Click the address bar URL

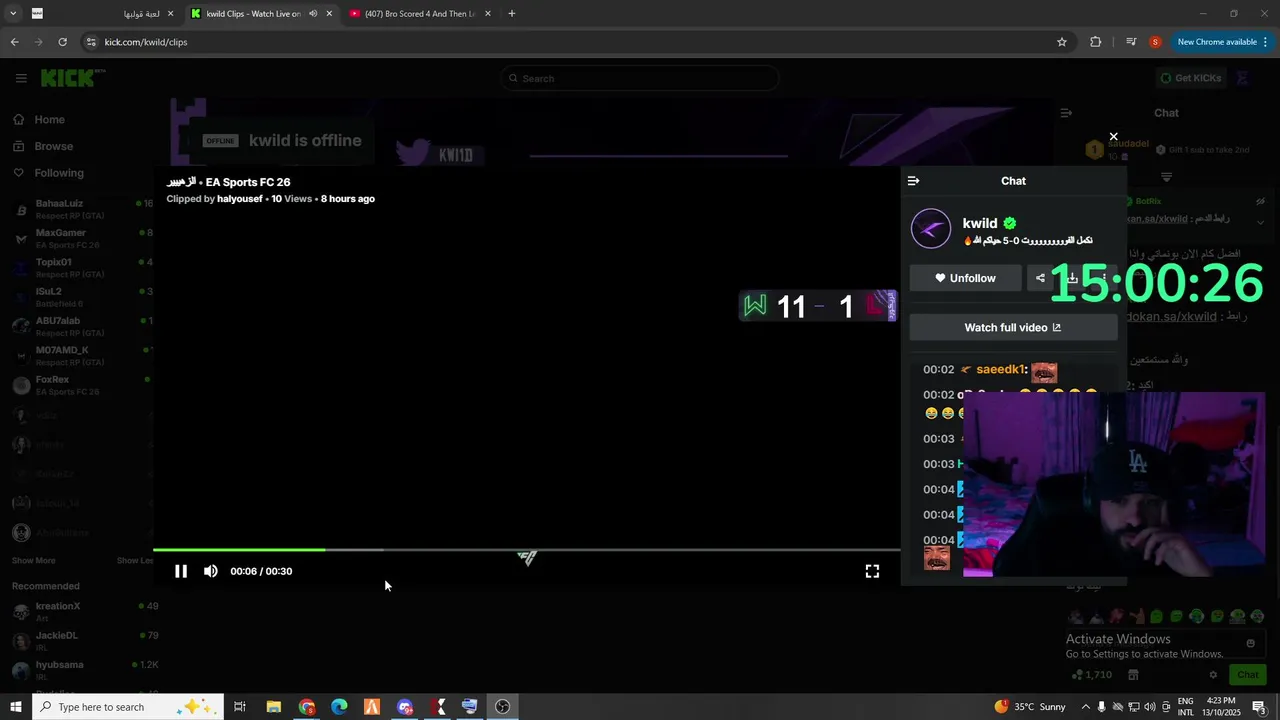pos(146,42)
